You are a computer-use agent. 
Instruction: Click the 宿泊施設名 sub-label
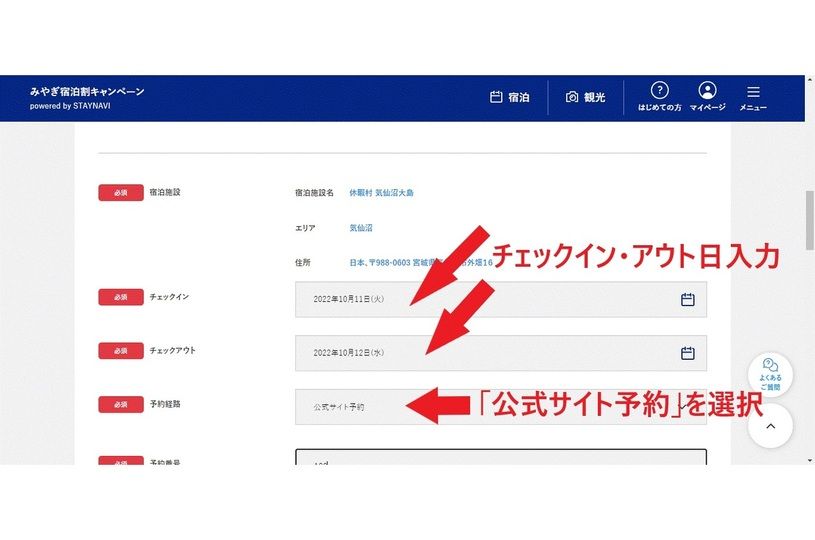tap(314, 193)
